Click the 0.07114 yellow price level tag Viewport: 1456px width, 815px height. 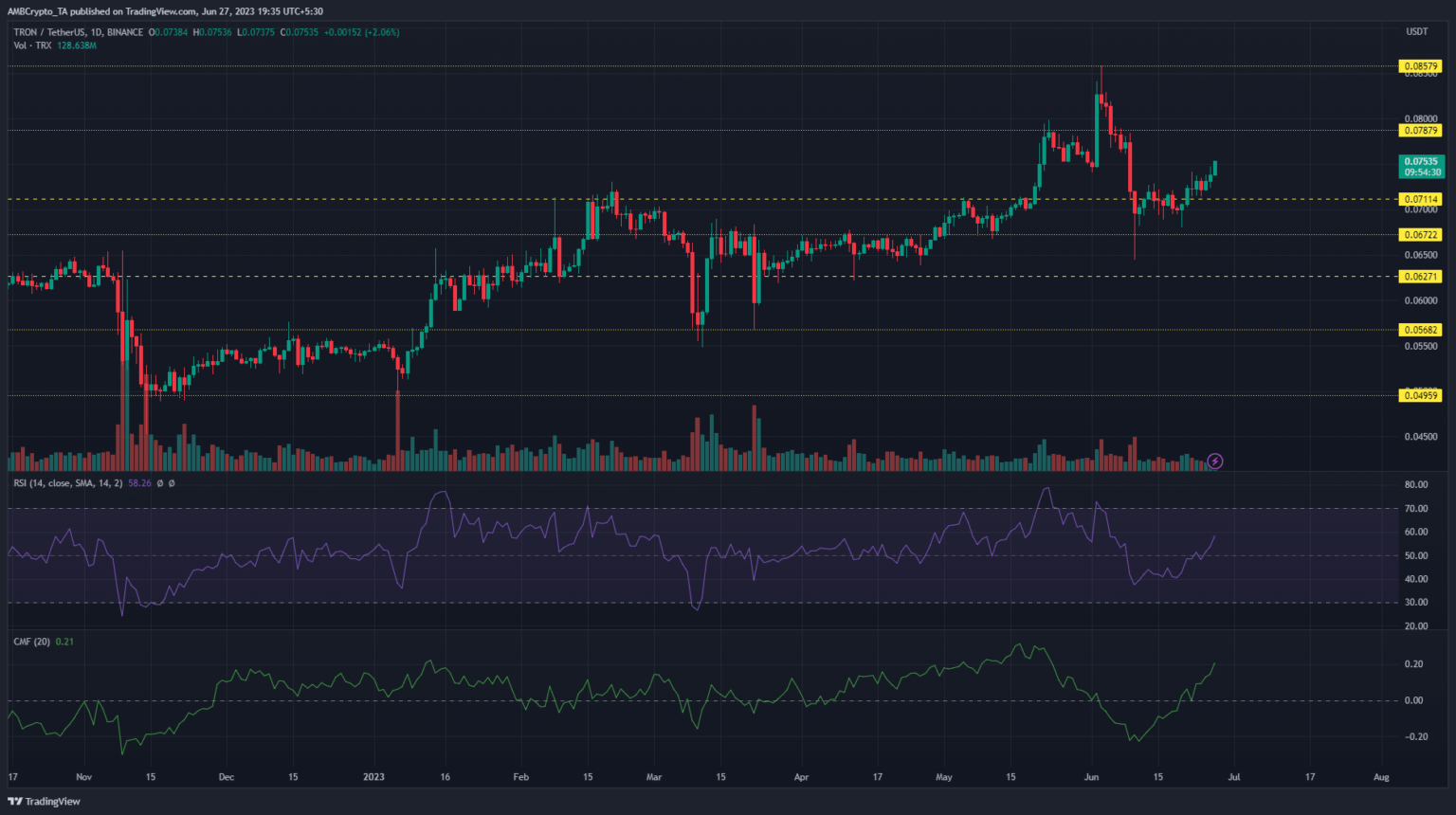point(1420,200)
